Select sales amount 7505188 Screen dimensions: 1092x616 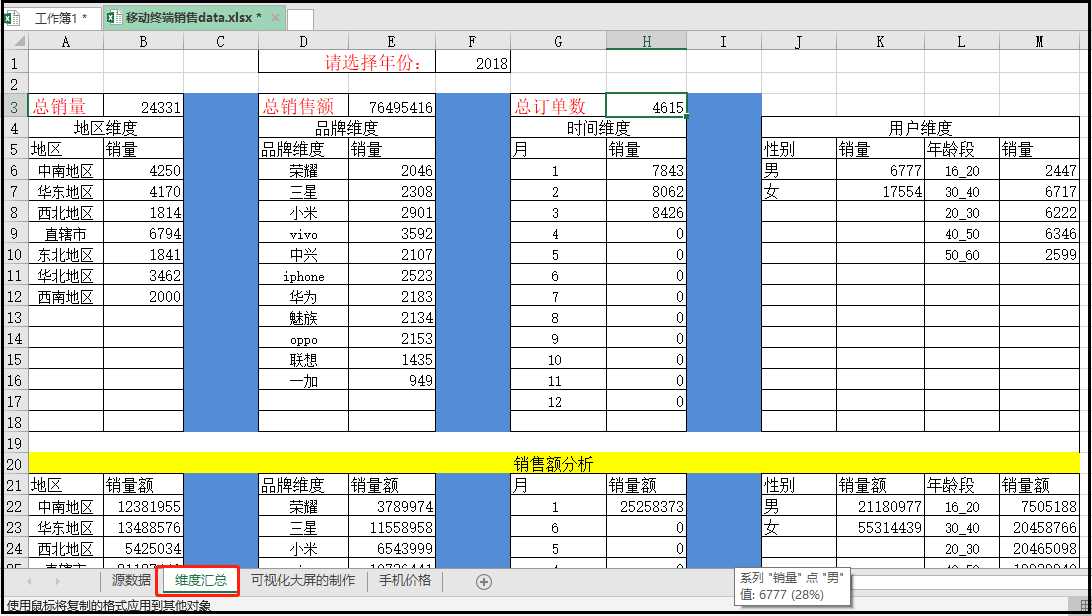1039,507
